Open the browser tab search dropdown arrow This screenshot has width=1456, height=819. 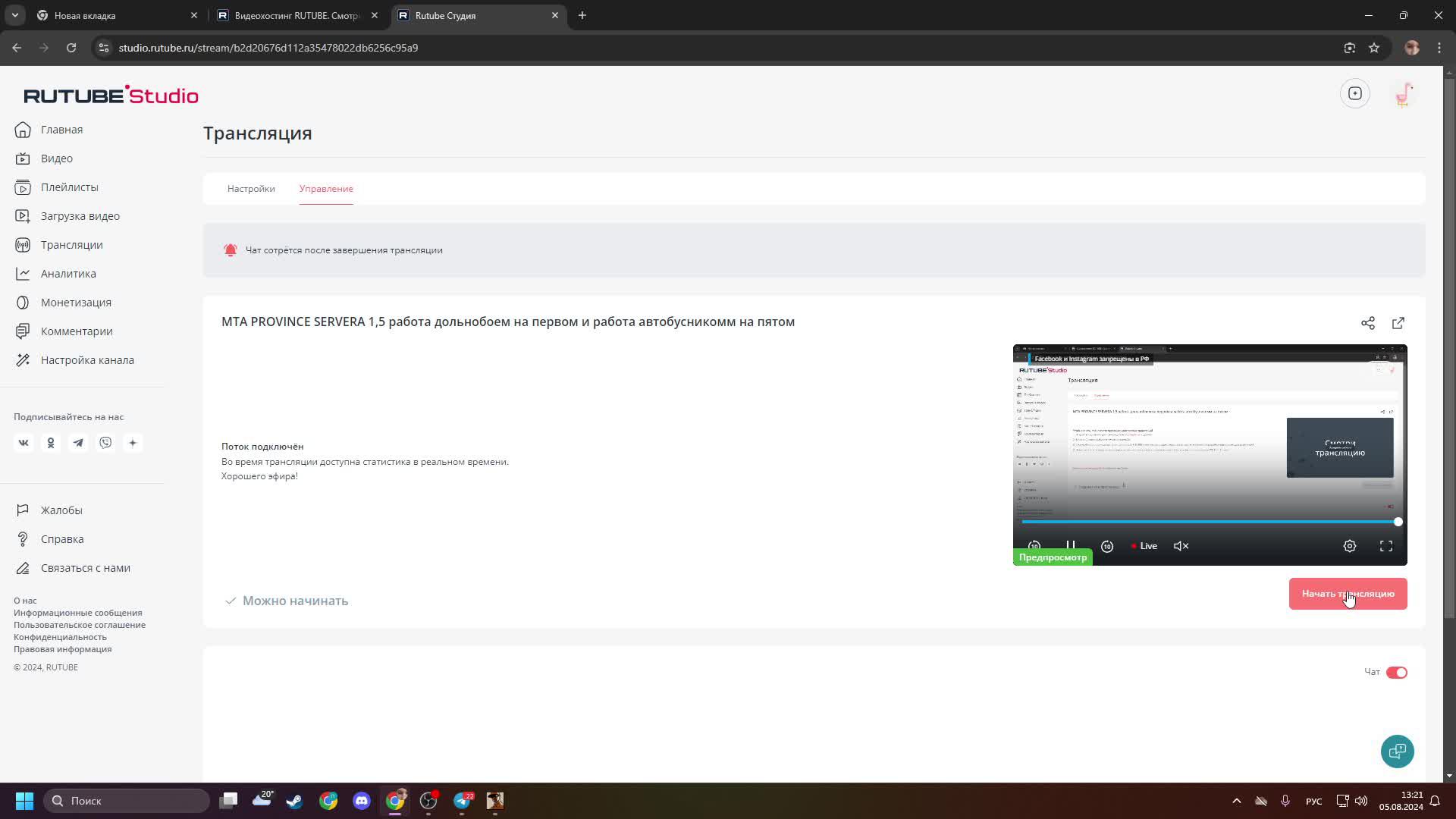(15, 15)
